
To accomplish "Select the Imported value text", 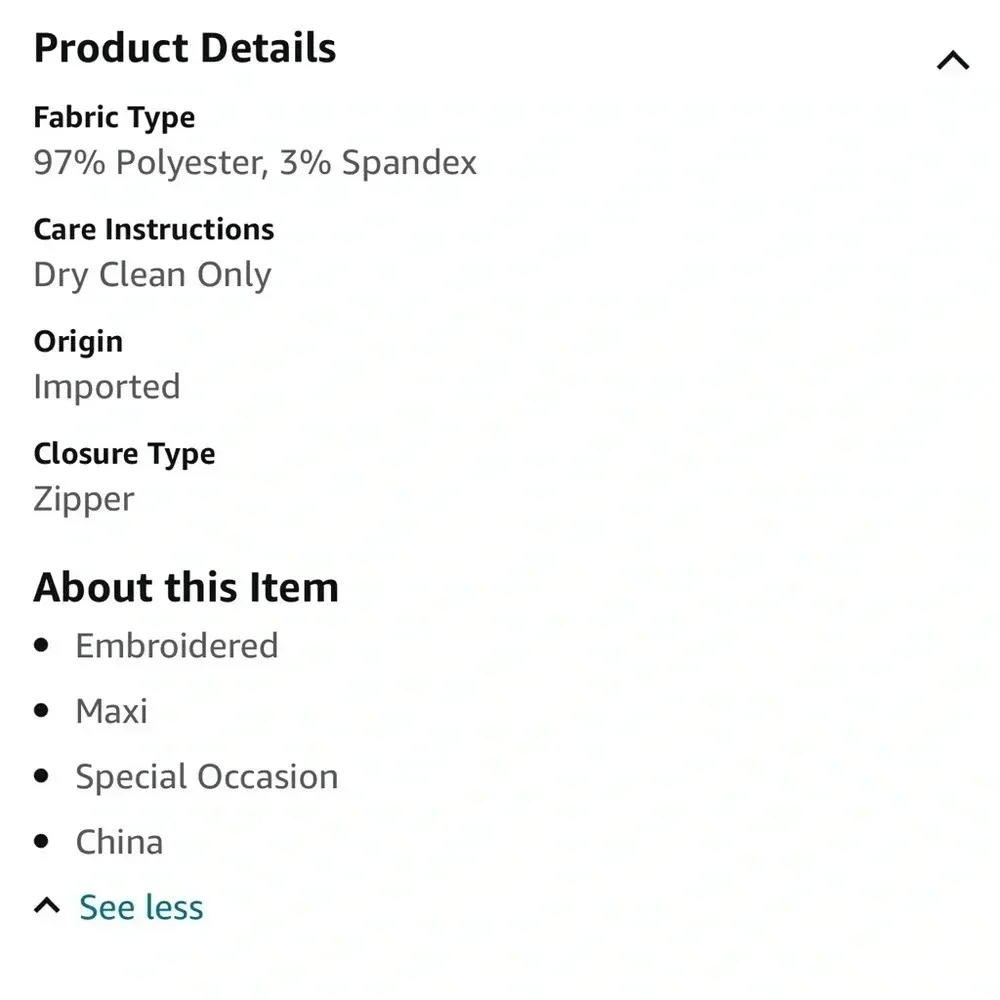I will [107, 387].
